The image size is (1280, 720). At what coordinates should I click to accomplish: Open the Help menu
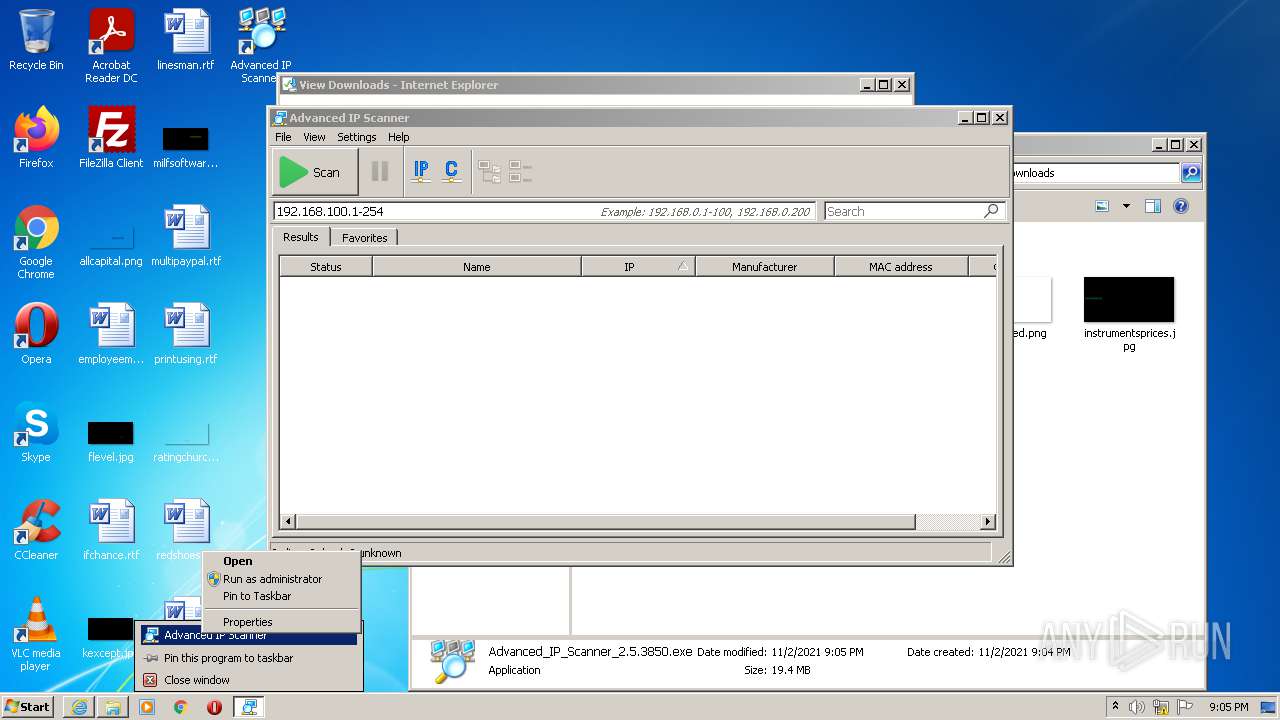(x=398, y=137)
